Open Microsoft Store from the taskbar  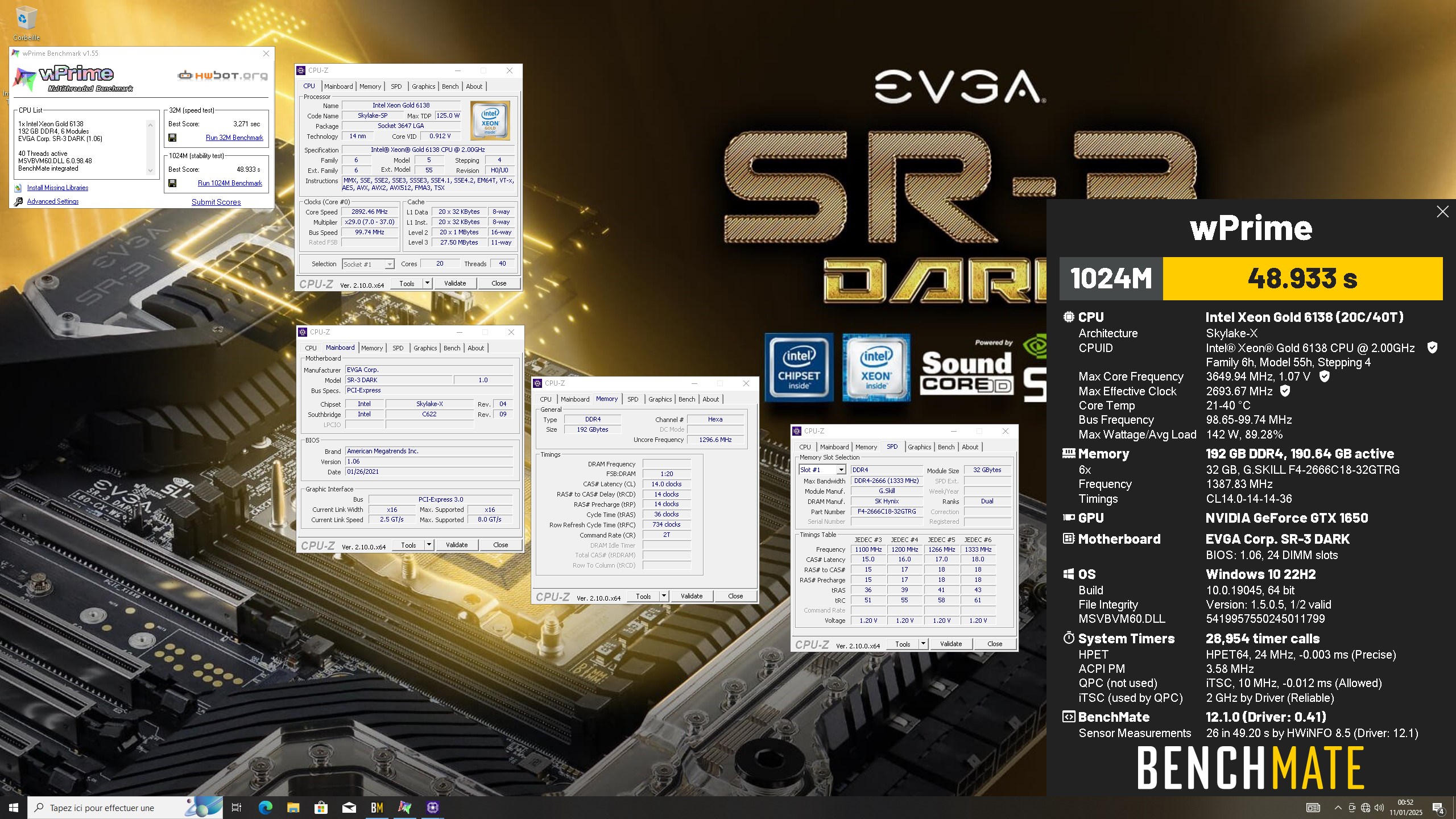click(321, 808)
